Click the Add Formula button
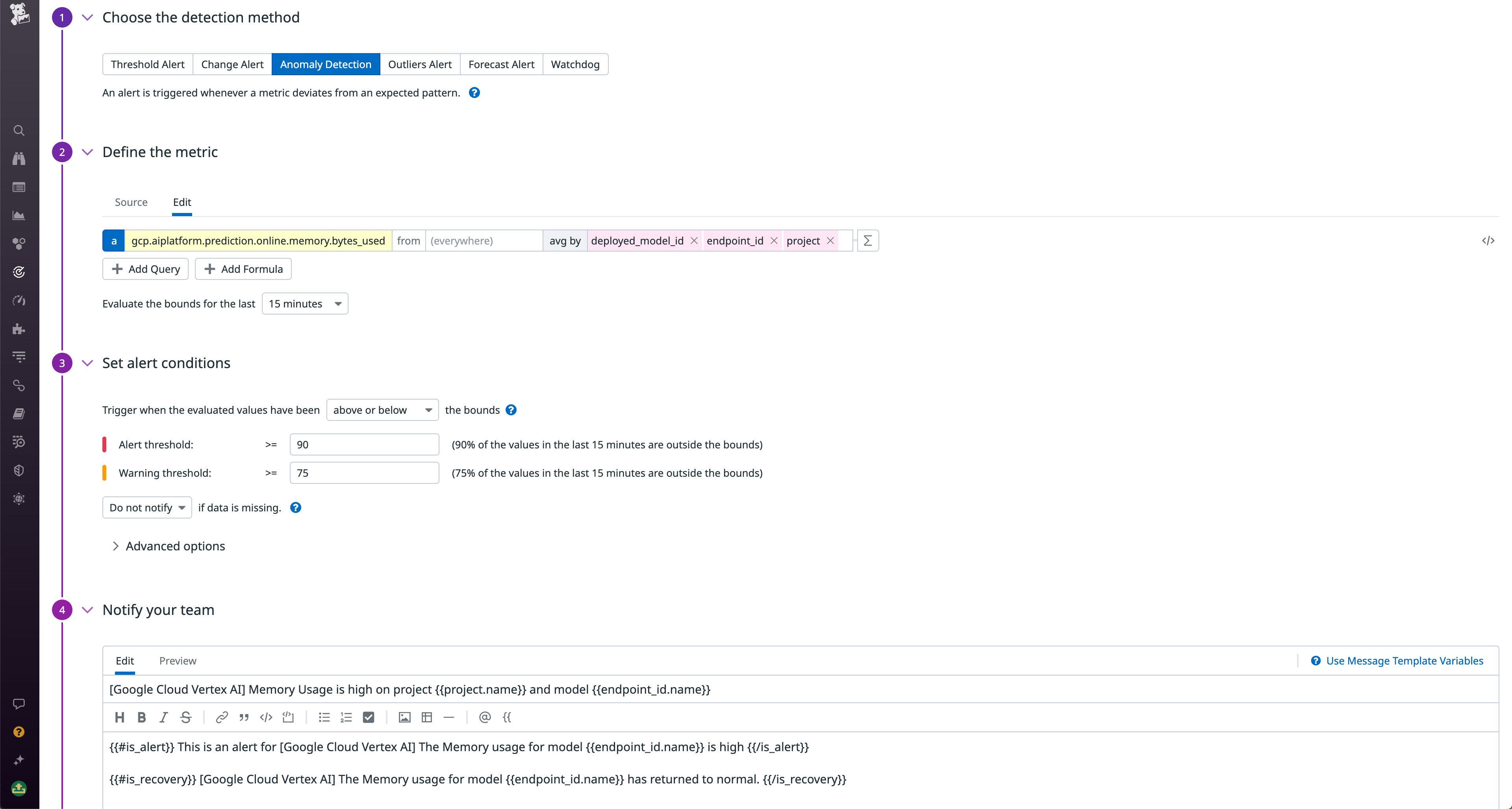 pos(243,269)
